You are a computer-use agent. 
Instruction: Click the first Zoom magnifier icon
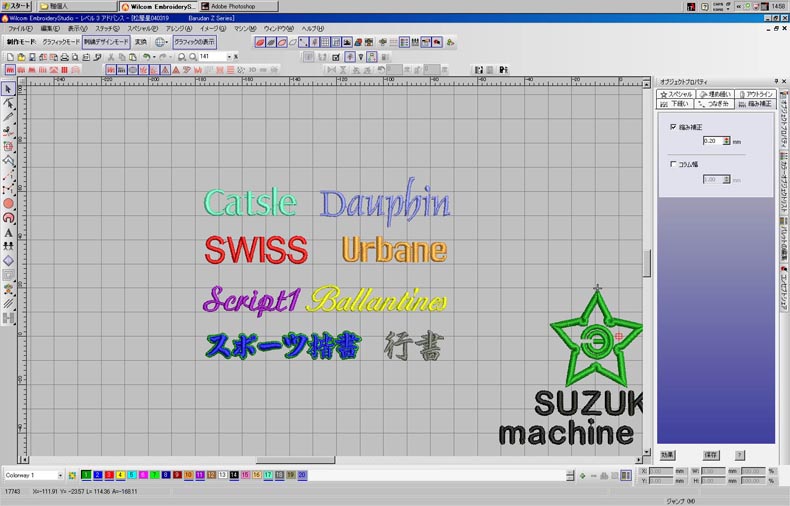pyautogui.click(x=181, y=57)
